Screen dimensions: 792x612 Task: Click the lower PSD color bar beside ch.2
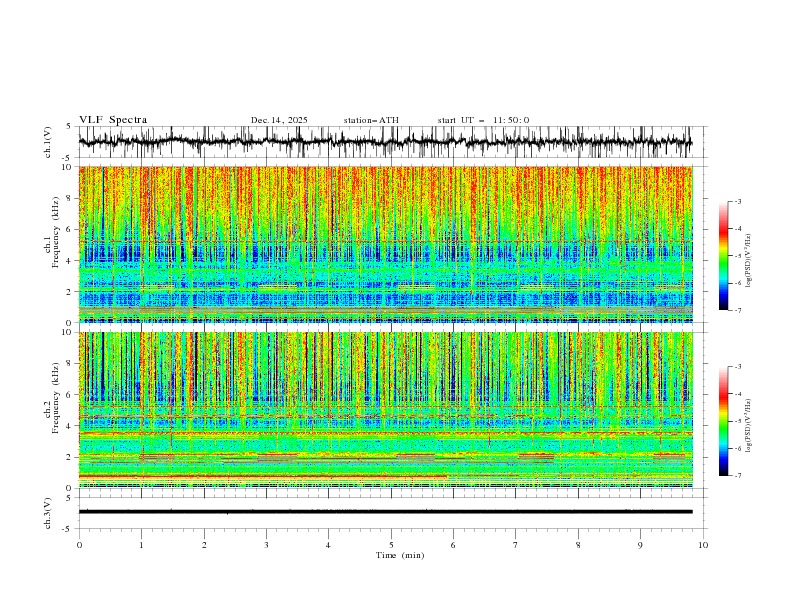(723, 421)
